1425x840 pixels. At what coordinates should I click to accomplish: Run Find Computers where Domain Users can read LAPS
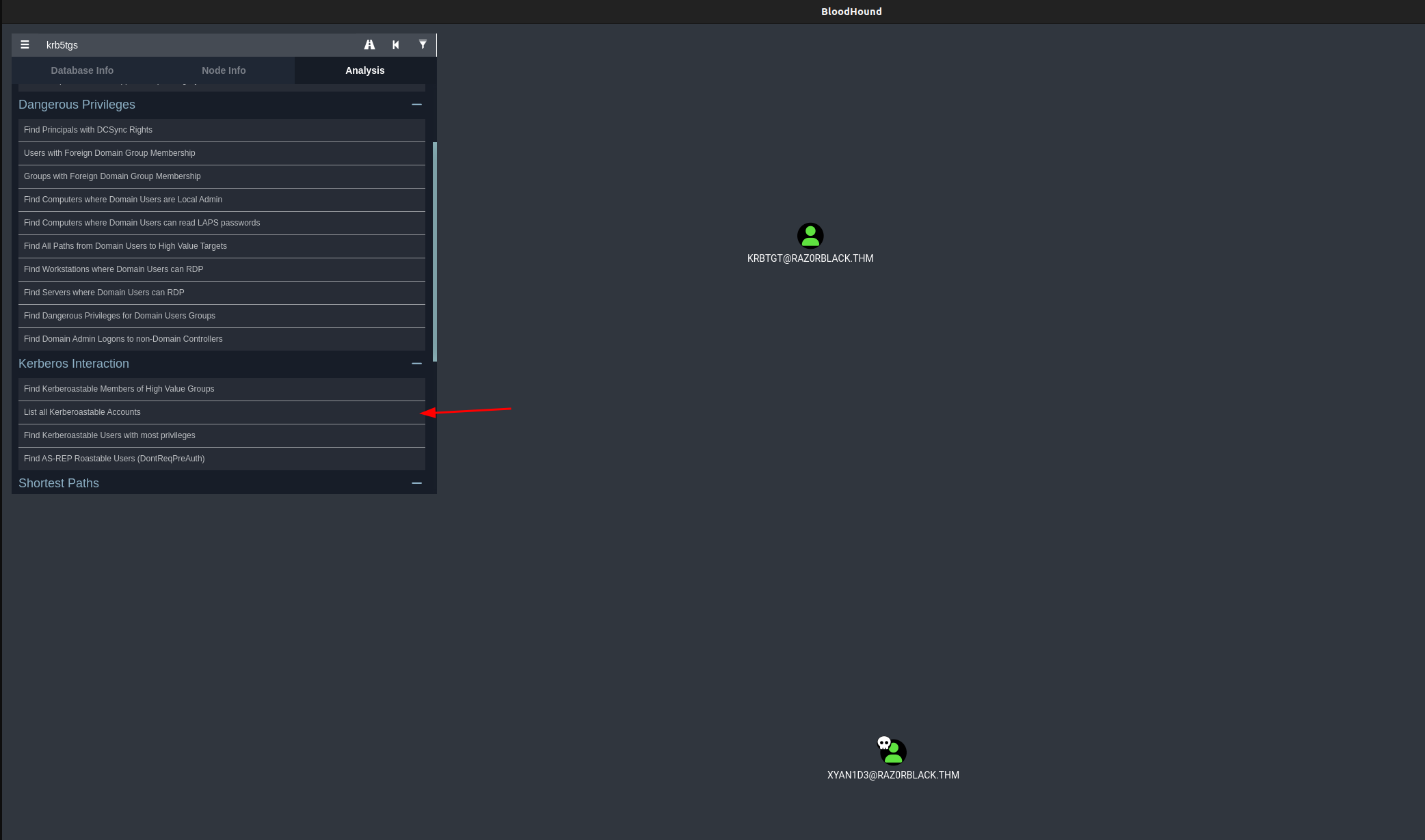tap(222, 223)
